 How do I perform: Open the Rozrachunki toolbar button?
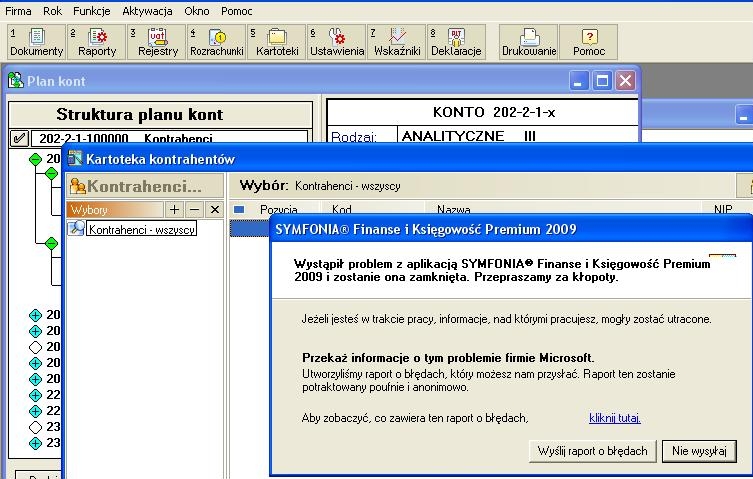click(217, 42)
